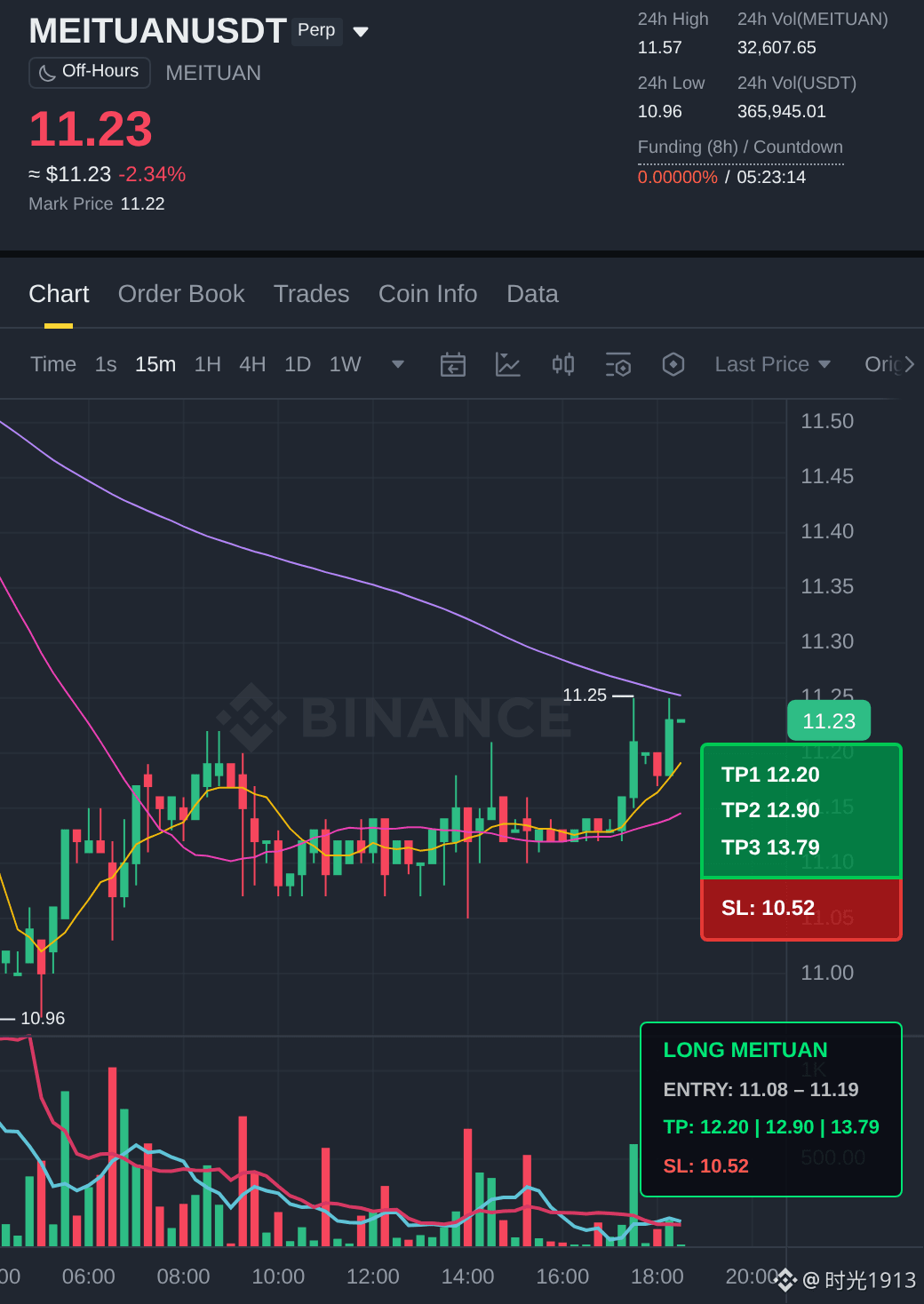Open the Order Book tab
Image resolution: width=924 pixels, height=1304 pixels.
pyautogui.click(x=181, y=294)
